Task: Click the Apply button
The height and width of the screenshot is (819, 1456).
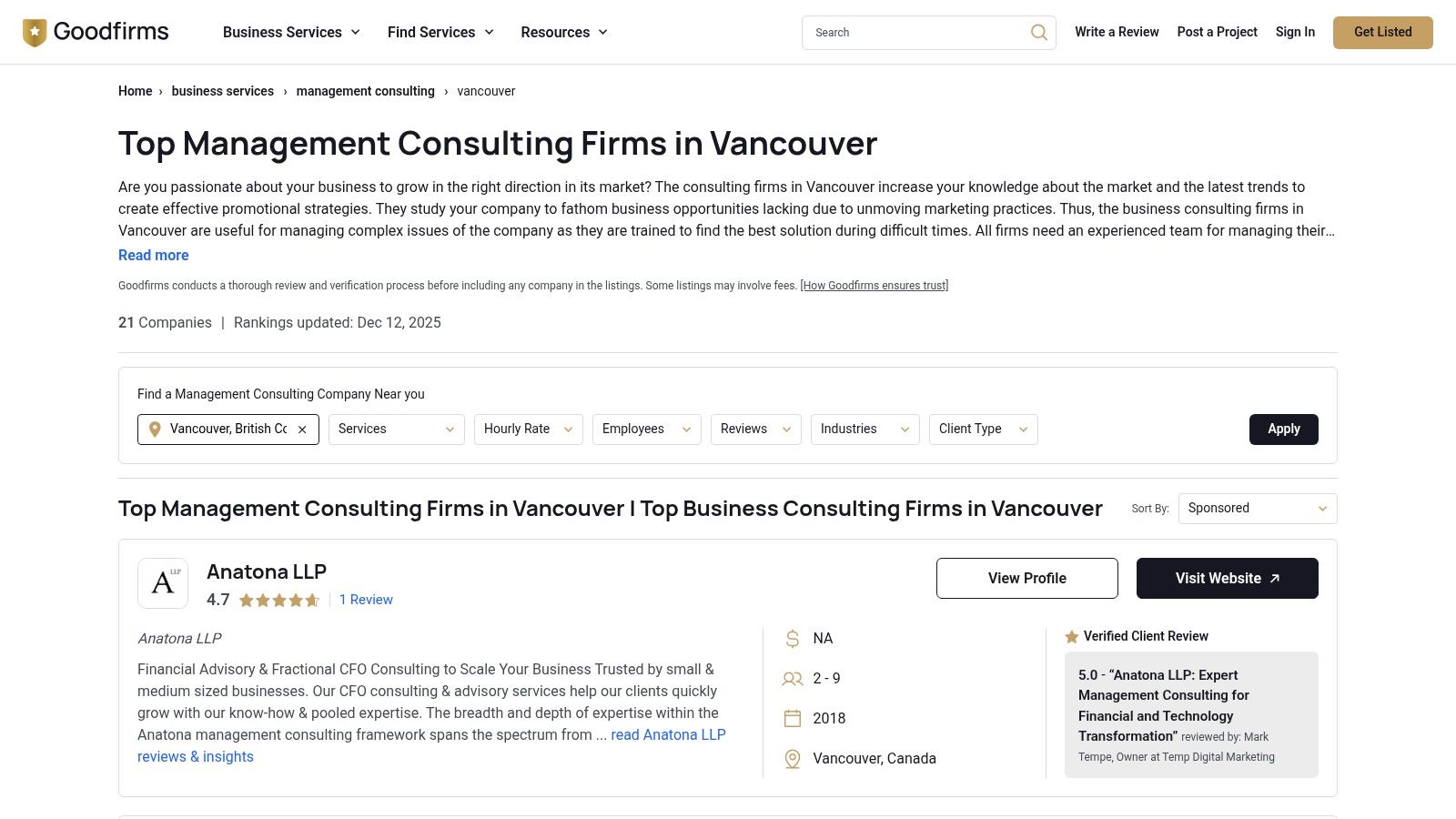Action: pos(1283,429)
